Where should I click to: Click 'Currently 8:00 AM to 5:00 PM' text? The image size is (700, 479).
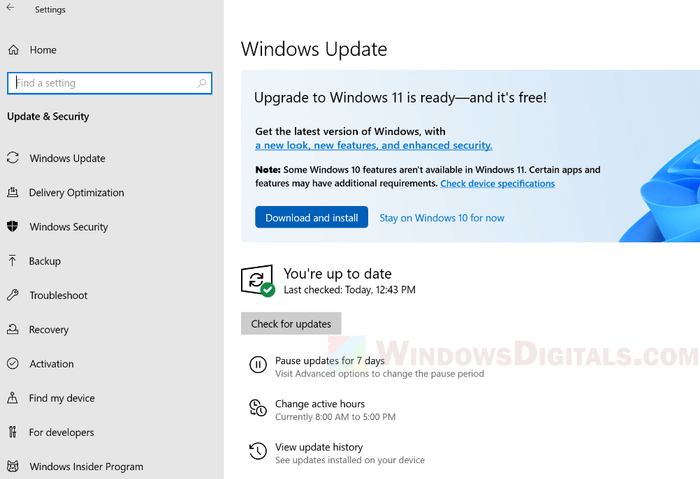point(335,417)
